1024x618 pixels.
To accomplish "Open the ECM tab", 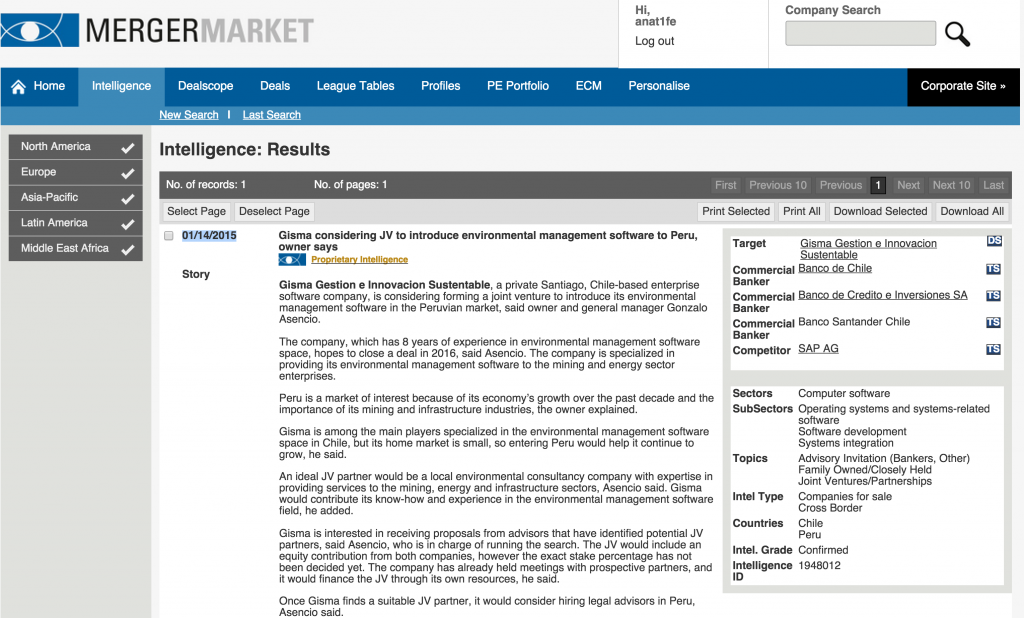I will point(588,86).
